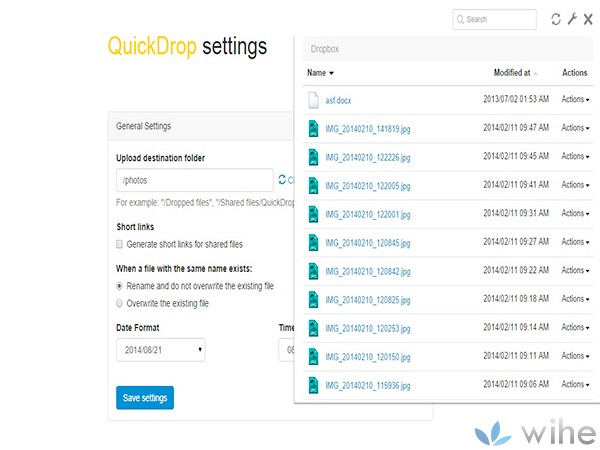Open Actions menu for IMG_20140210_120150.jpg
This screenshot has width=600, height=450.
(x=575, y=356)
